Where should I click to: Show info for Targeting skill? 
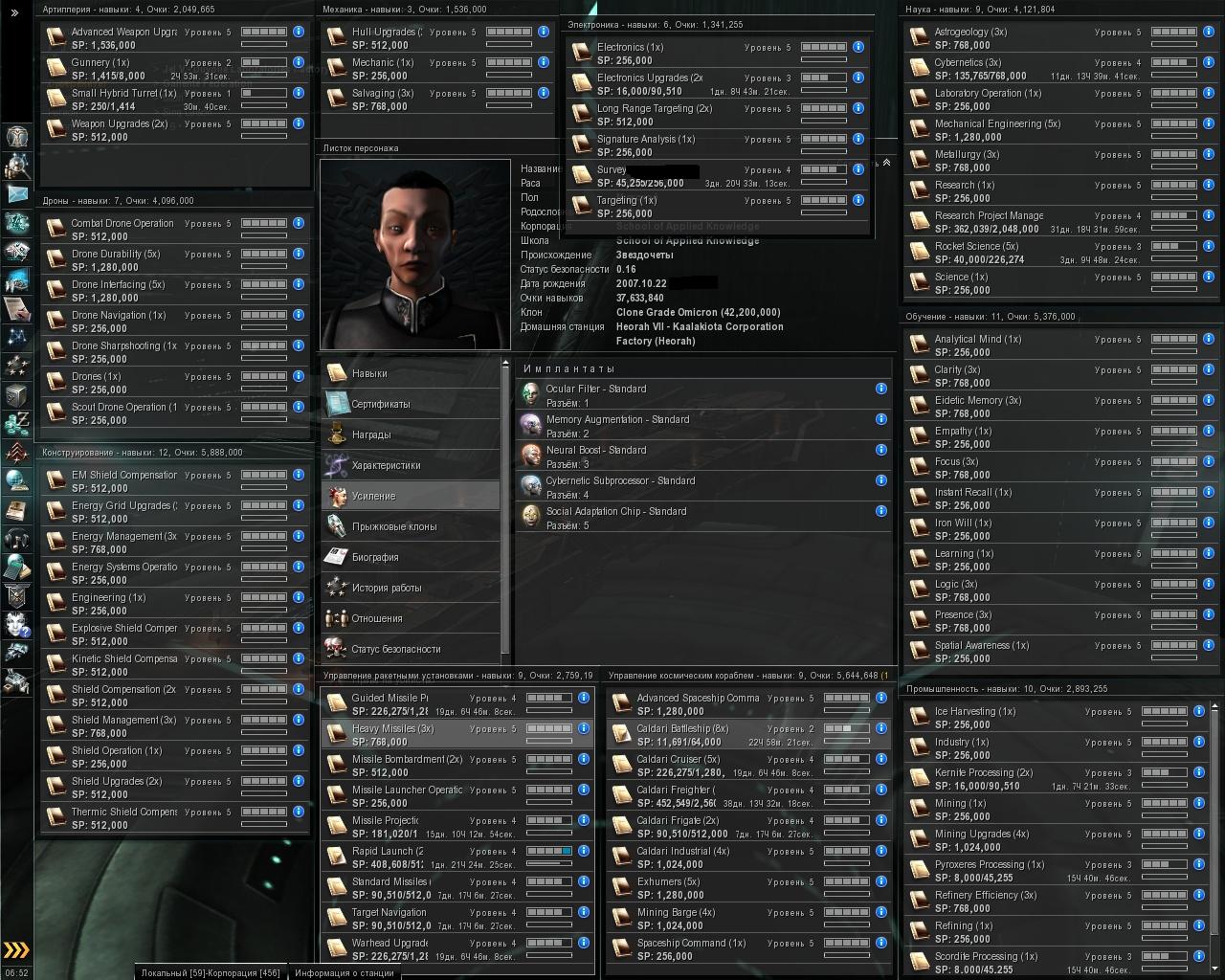point(858,200)
